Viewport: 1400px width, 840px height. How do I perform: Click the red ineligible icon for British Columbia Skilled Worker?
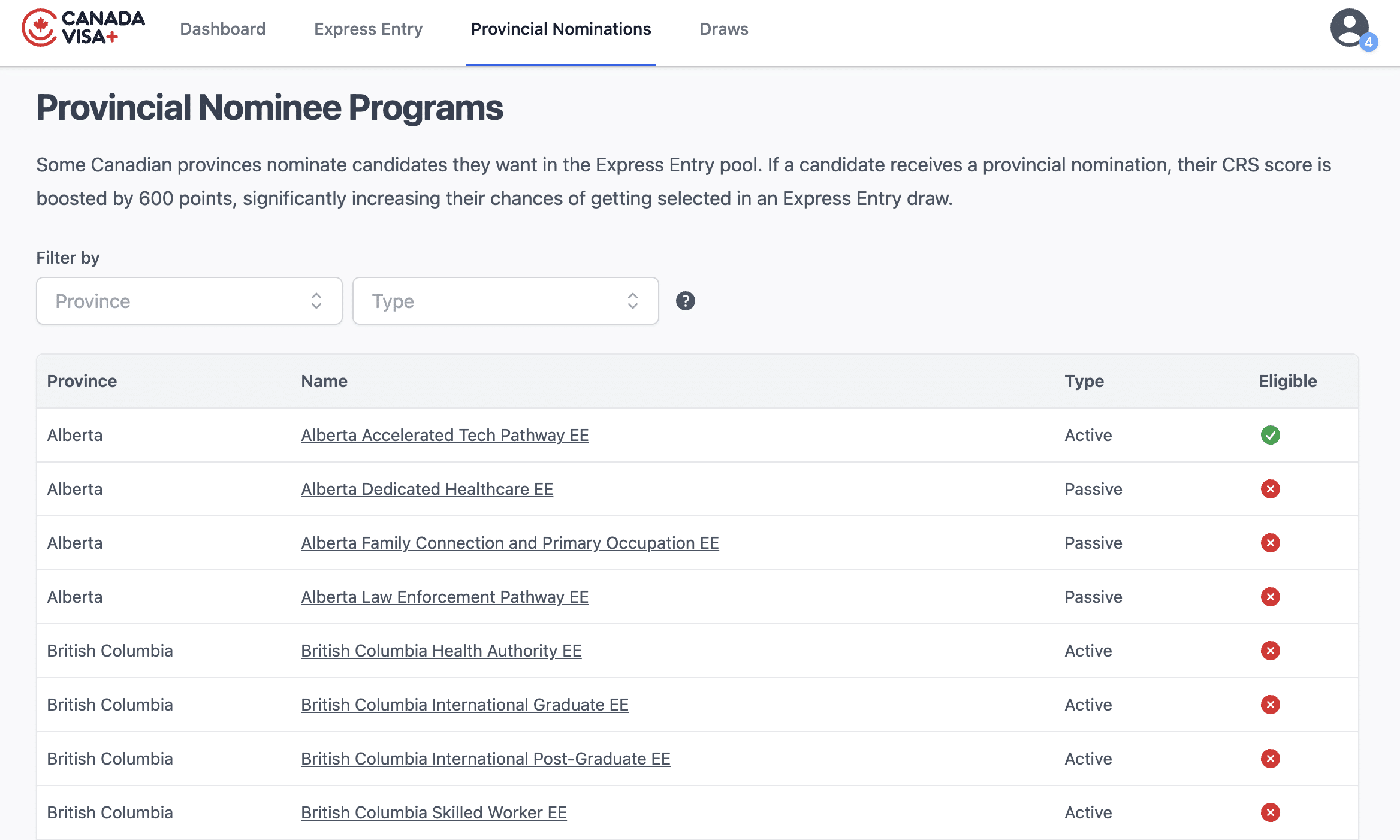(x=1270, y=812)
